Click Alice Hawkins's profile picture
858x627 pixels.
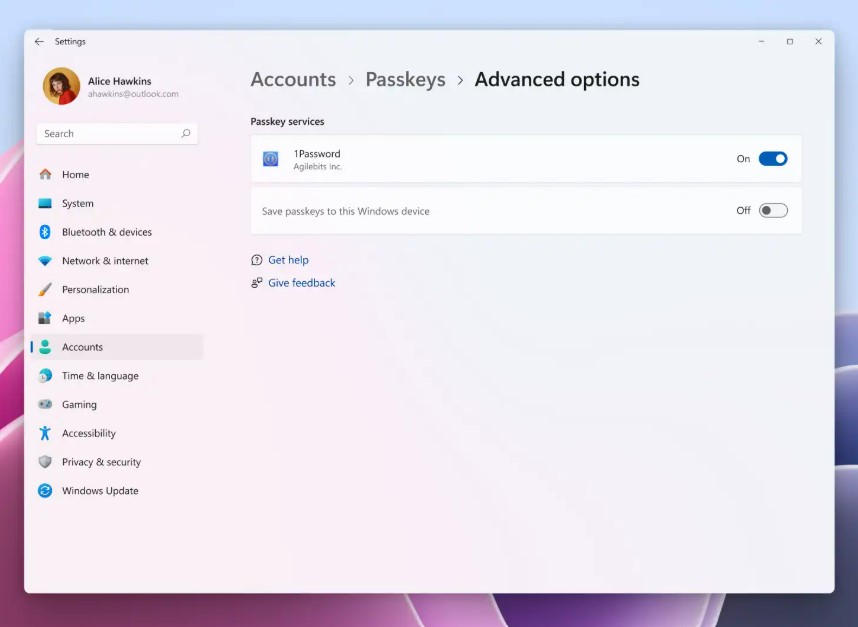tap(61, 87)
